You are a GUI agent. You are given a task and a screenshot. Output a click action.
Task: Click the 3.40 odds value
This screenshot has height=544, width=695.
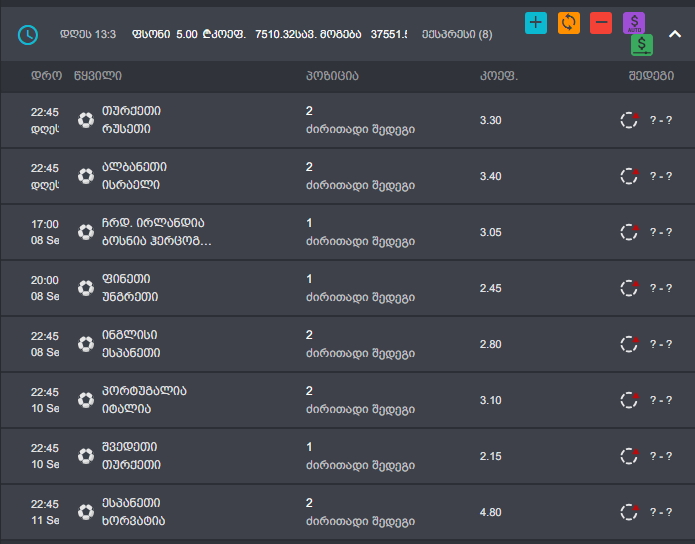click(x=490, y=176)
